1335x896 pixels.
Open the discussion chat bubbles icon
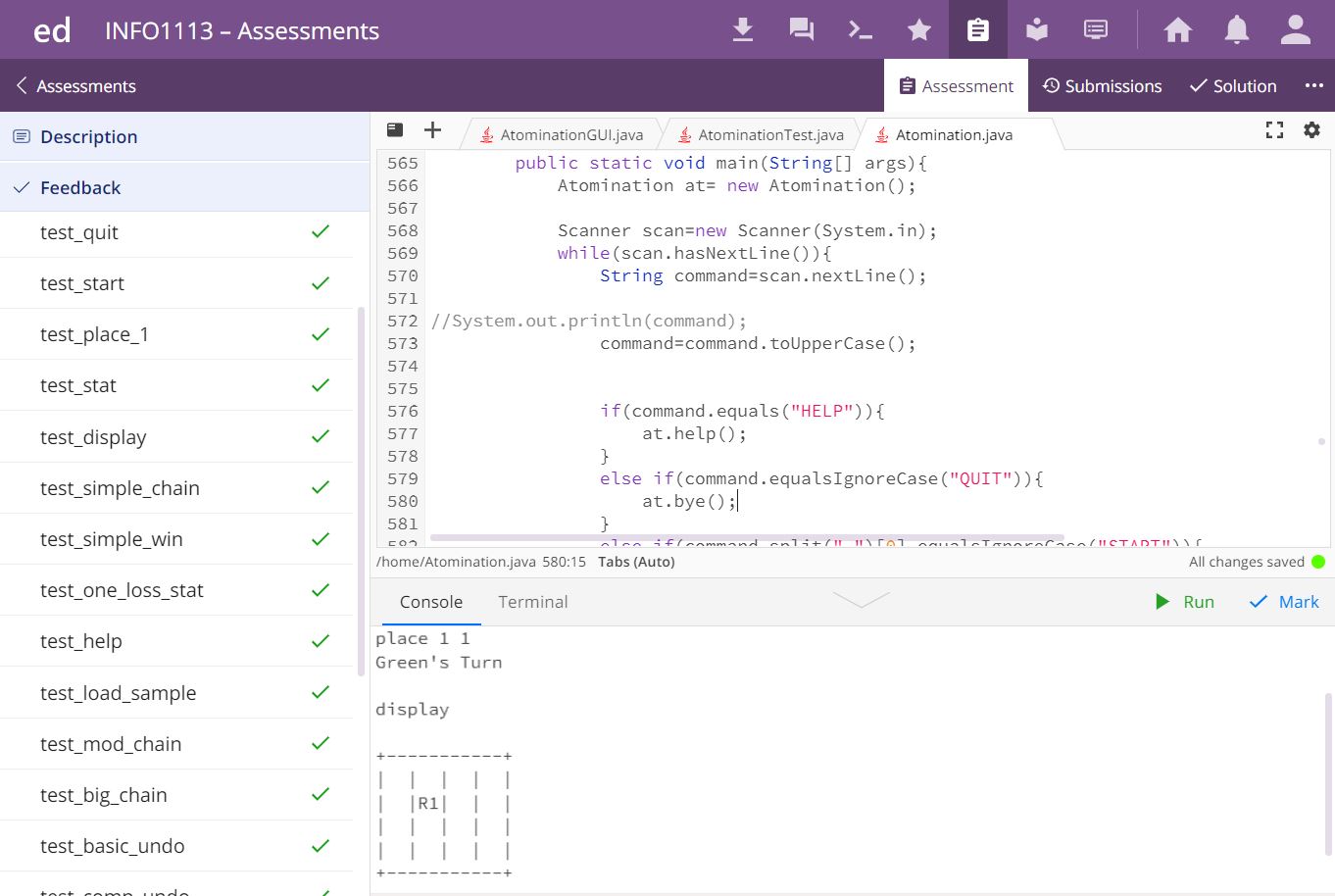[x=802, y=30]
